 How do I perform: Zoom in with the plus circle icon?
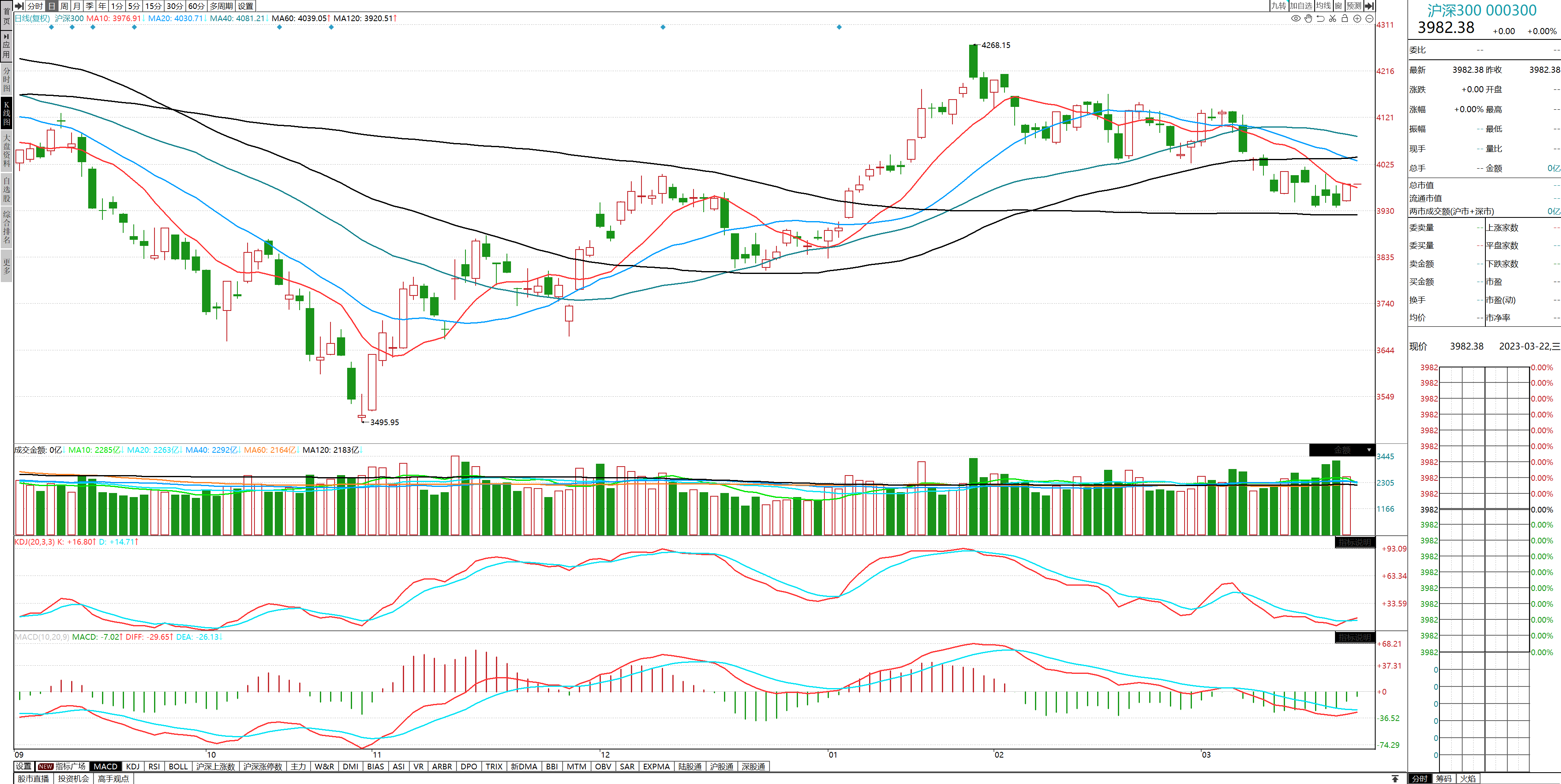(x=1357, y=18)
